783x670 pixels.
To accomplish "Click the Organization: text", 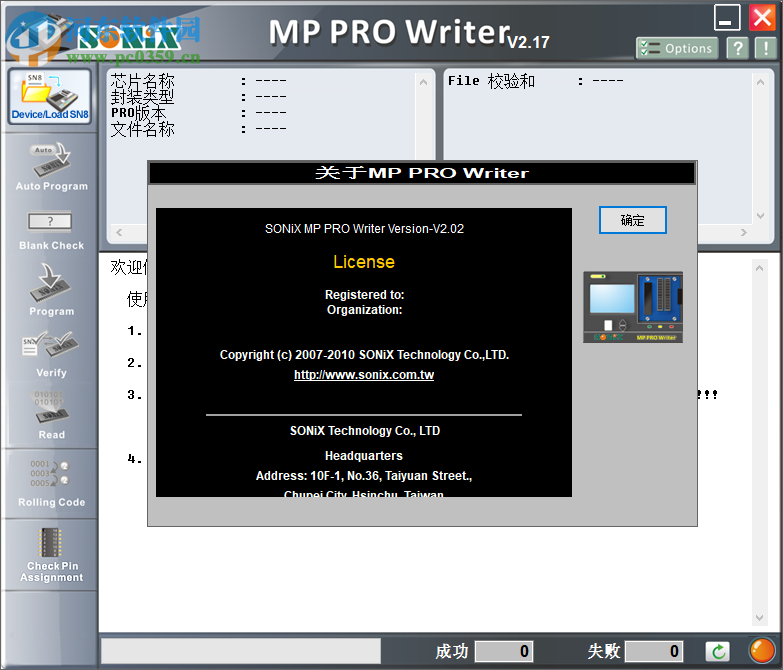I will 364,310.
